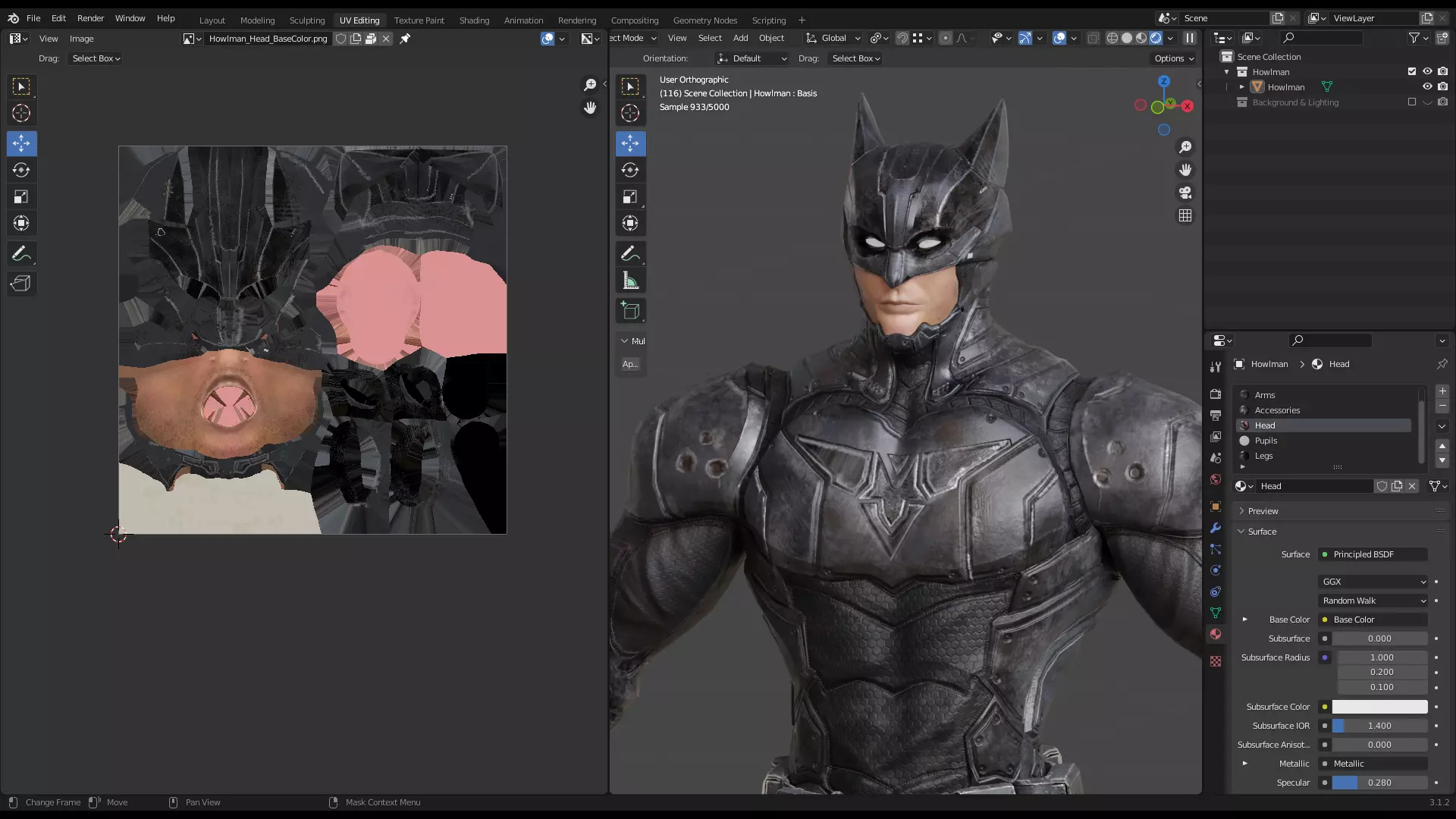Expand the Base Color socket arrow
Screen dimensions: 1456x819
[1244, 620]
